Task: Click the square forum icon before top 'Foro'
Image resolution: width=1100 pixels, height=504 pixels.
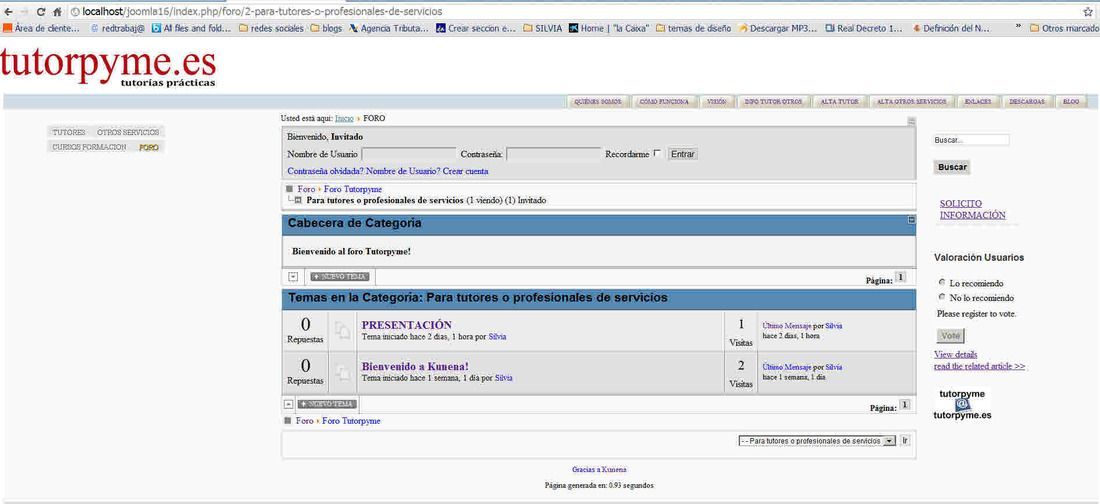Action: [x=289, y=190]
